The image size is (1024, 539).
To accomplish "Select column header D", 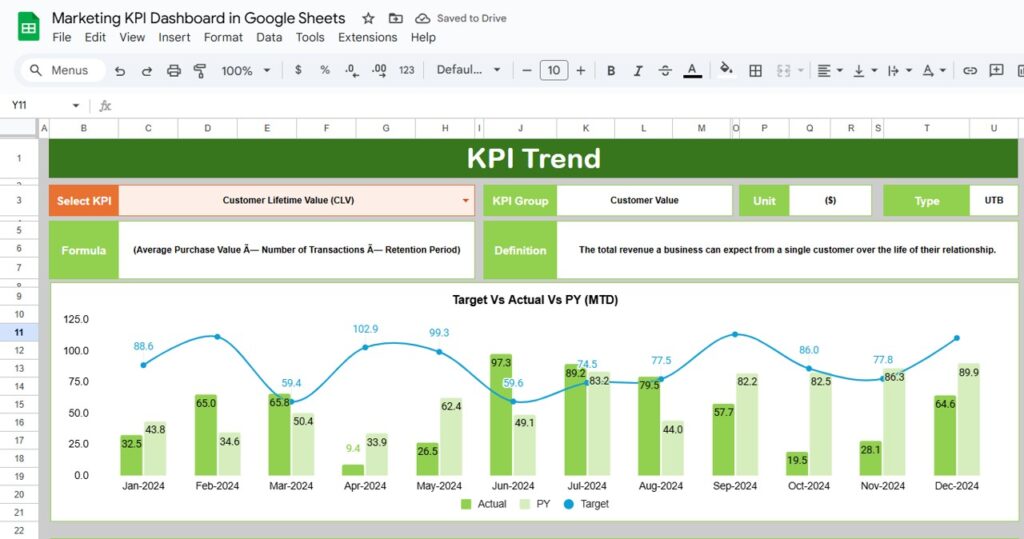I will pyautogui.click(x=208, y=128).
